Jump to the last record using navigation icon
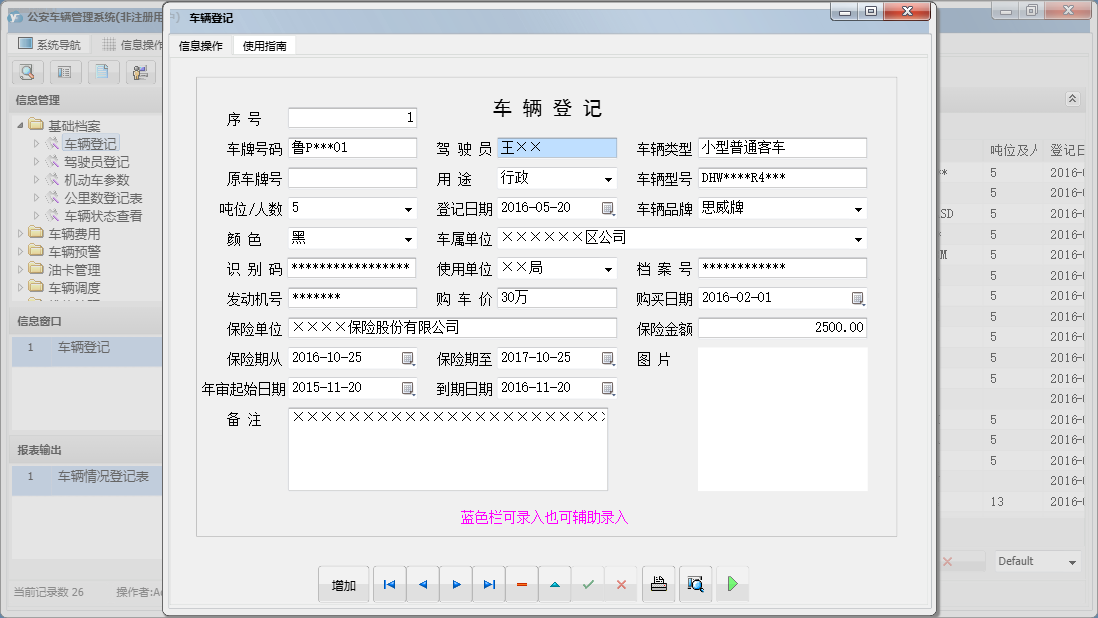 [x=488, y=583]
